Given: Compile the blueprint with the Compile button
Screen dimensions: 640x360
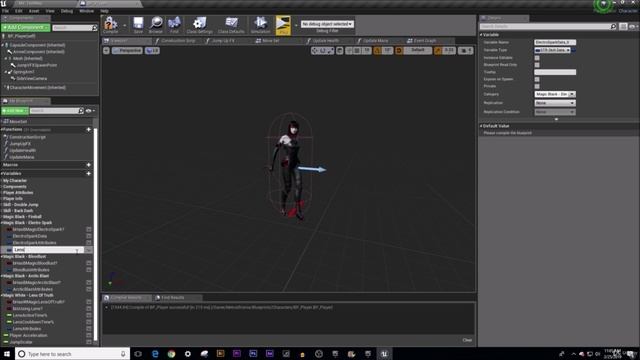Looking at the screenshot, I should pos(110,25).
